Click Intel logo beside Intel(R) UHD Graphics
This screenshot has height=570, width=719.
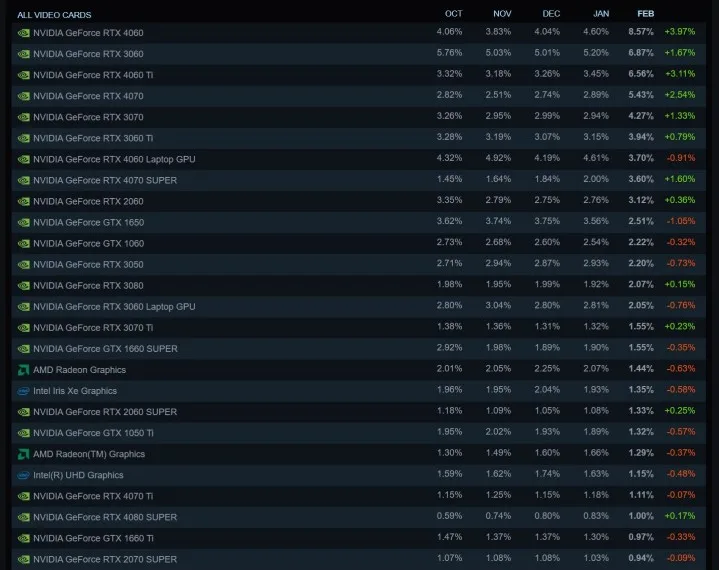point(23,475)
